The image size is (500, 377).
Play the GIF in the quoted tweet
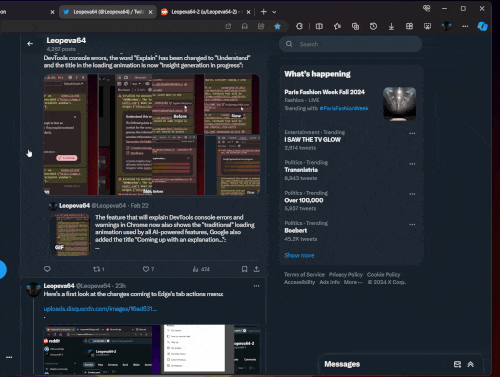70,235
